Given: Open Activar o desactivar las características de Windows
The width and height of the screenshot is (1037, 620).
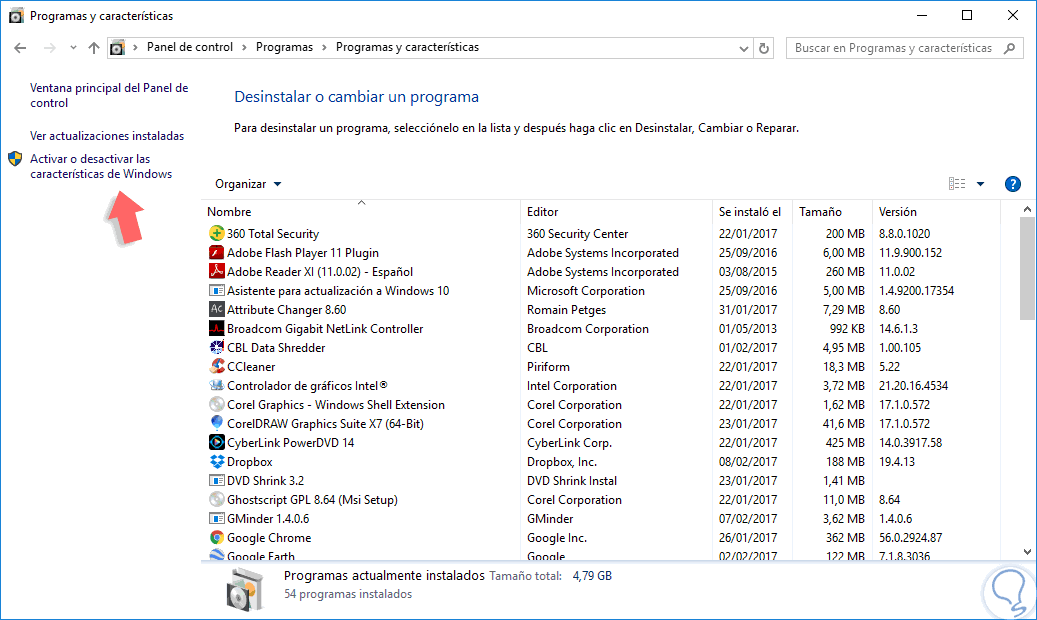Looking at the screenshot, I should 101,166.
